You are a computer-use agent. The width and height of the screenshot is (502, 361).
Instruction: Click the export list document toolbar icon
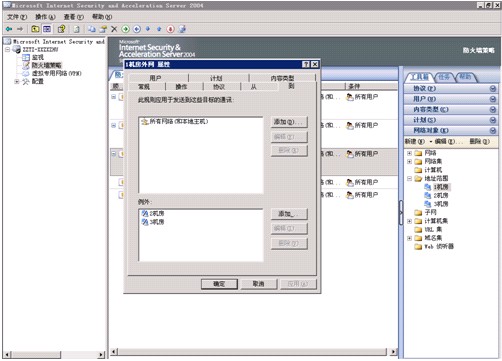point(76,29)
